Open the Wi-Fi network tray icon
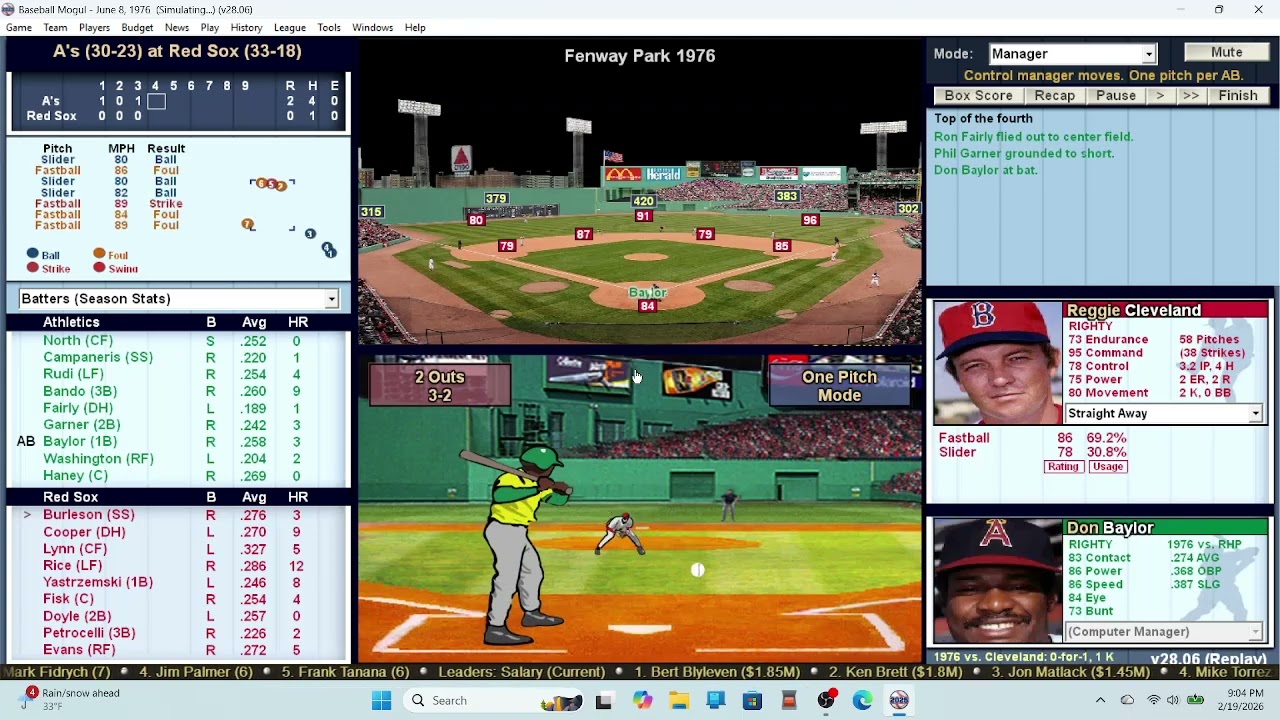The width and height of the screenshot is (1280, 720). [1153, 700]
